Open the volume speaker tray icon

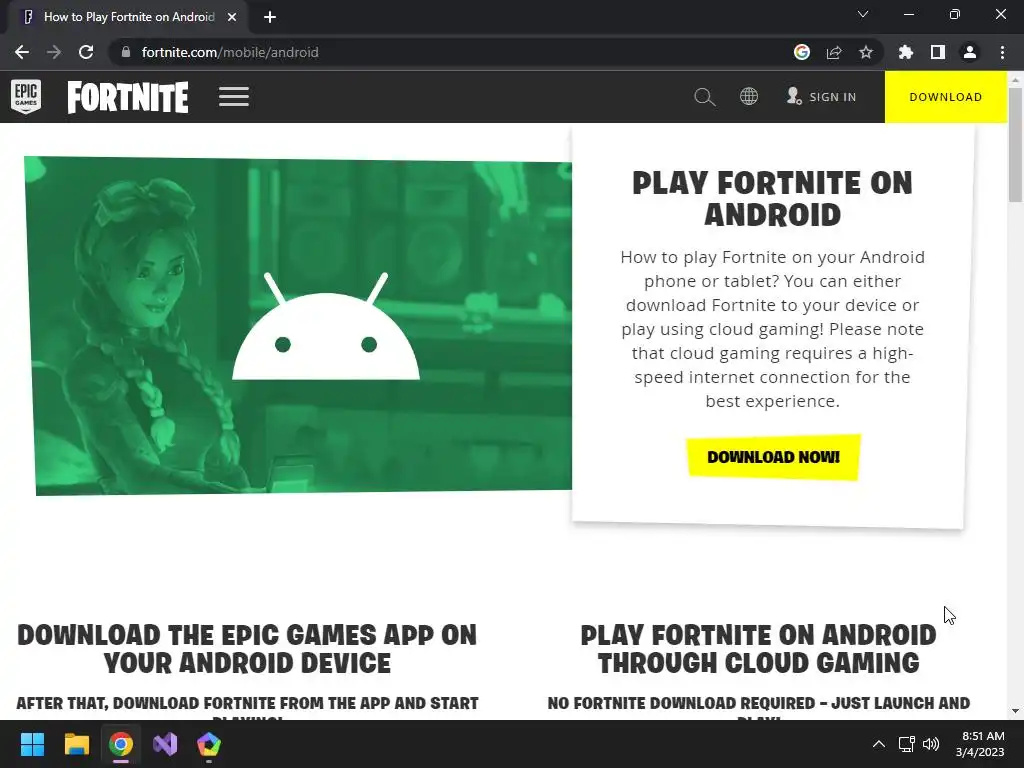click(931, 744)
